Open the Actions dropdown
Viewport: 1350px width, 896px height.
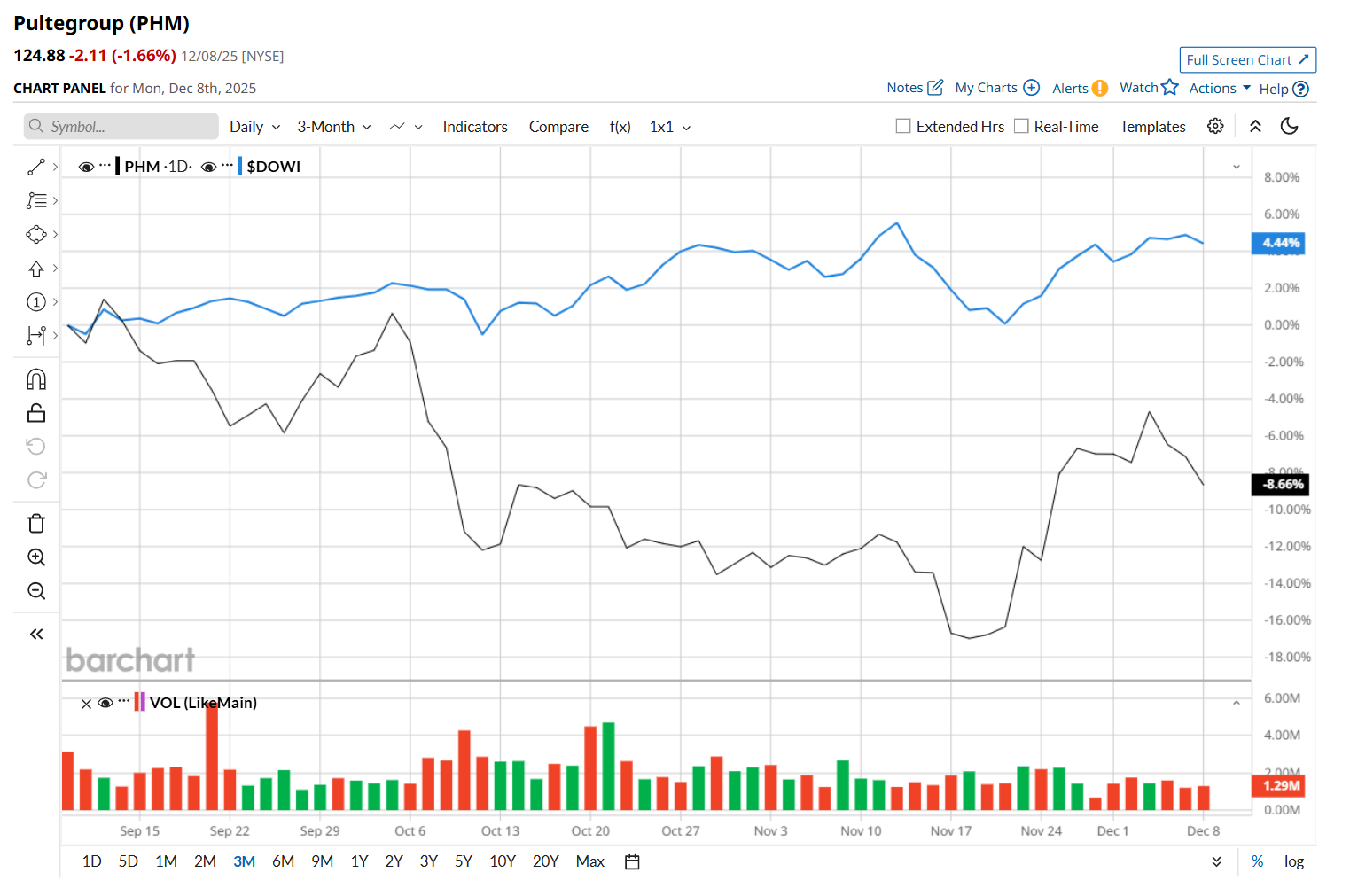[x=1220, y=88]
